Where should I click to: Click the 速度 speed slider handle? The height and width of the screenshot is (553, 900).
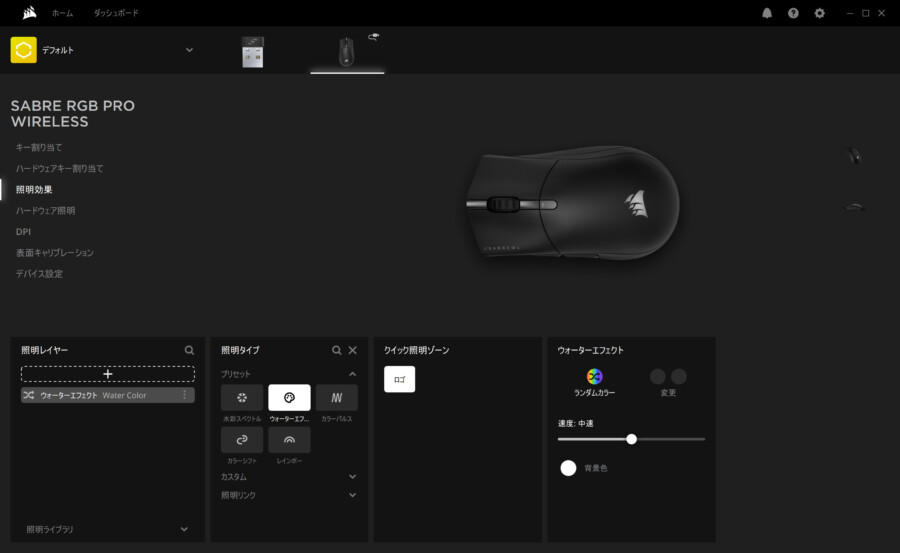click(631, 439)
